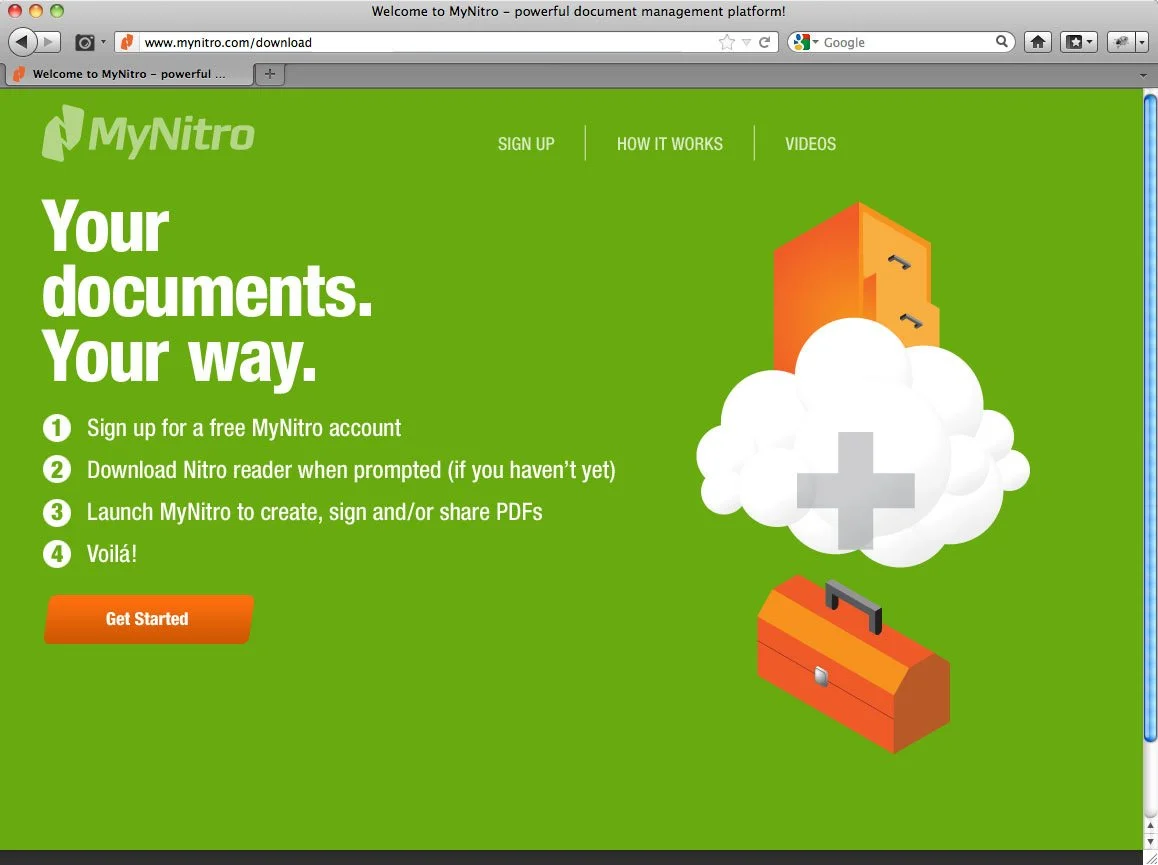Viewport: 1158px width, 865px height.
Task: Click the vertical page scrollbar thumb
Action: 1150,417
